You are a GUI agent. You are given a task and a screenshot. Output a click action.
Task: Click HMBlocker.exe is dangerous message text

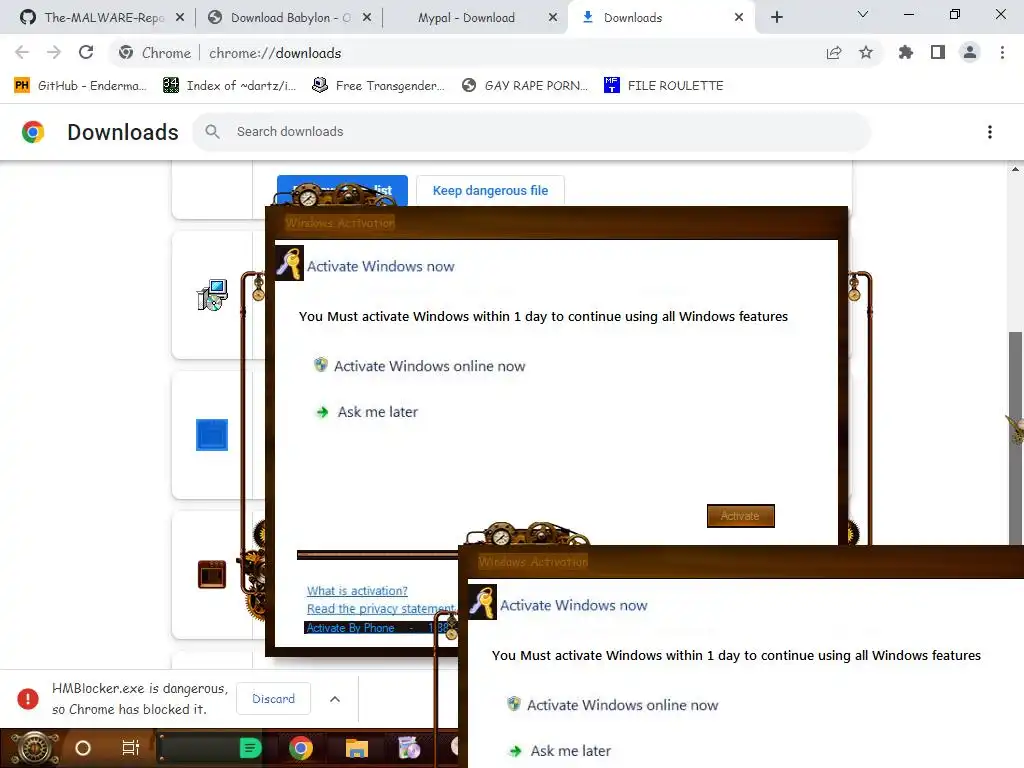click(140, 699)
